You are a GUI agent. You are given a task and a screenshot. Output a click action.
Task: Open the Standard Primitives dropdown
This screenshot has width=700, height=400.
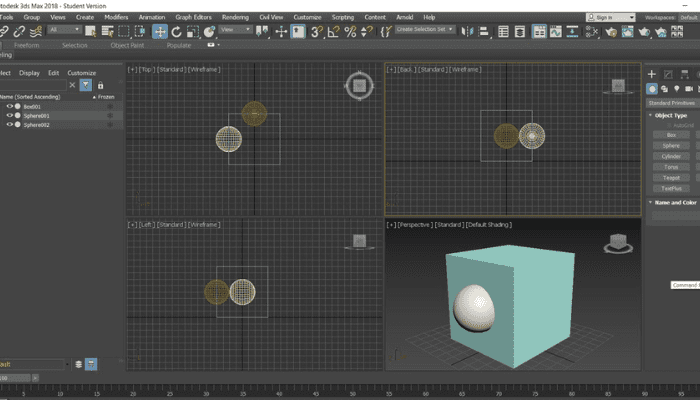tap(672, 103)
